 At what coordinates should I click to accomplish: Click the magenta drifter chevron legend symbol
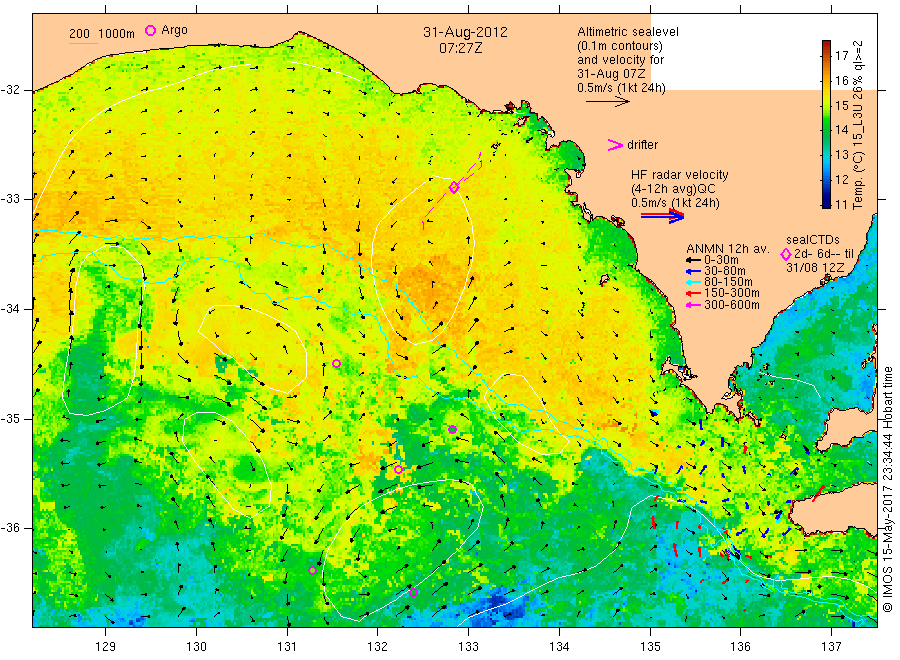pyautogui.click(x=615, y=145)
